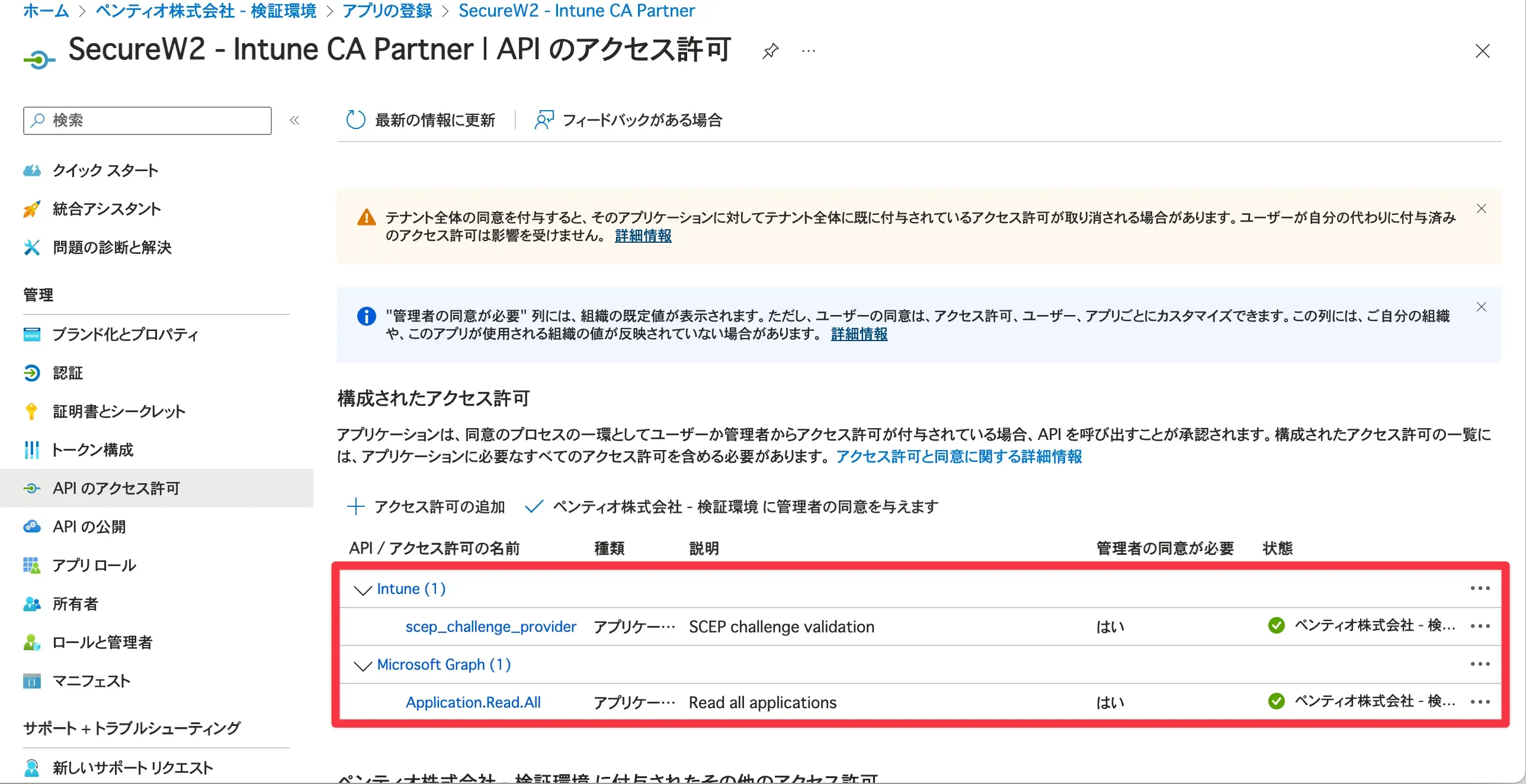The height and width of the screenshot is (784, 1526).
Task: Collapse the Microsoft Graph (1) group
Action: (x=362, y=666)
